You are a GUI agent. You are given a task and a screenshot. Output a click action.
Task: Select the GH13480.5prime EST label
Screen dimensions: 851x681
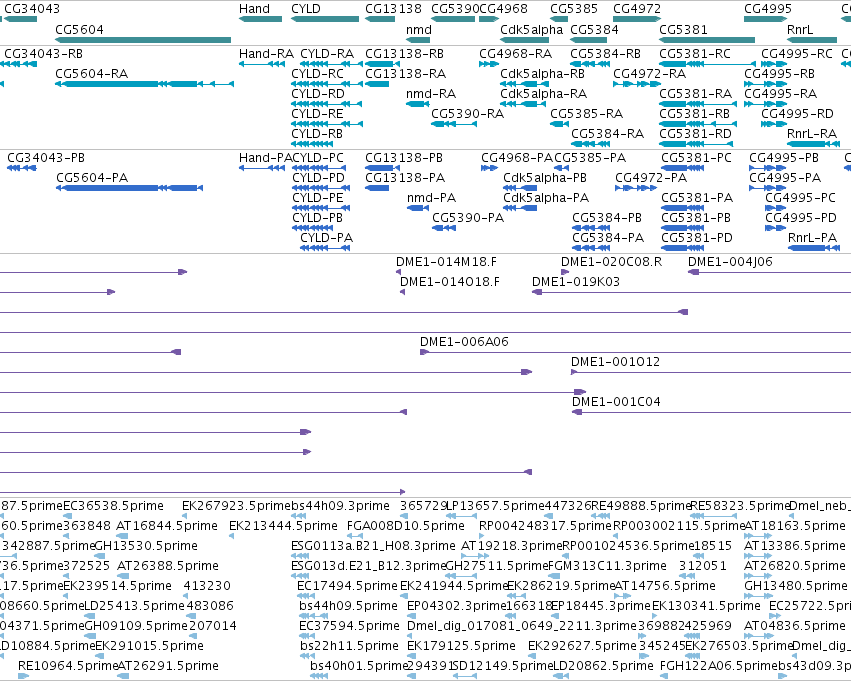tap(796, 585)
